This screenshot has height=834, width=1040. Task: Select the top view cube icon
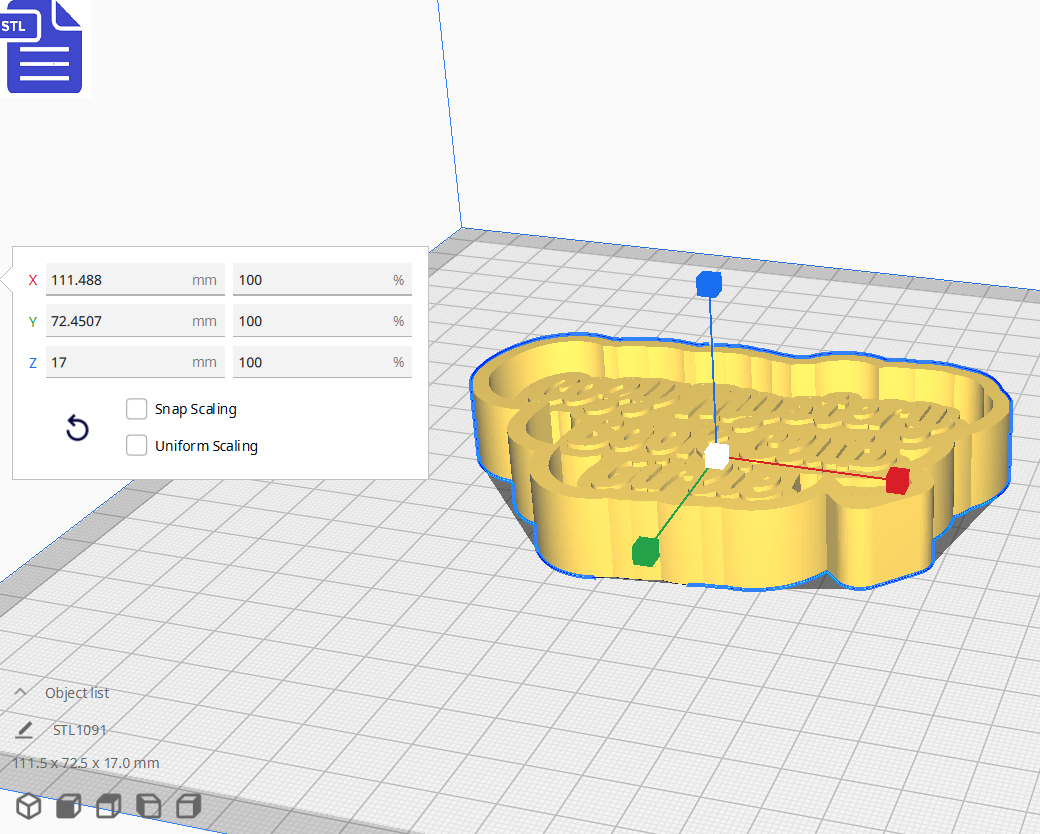[x=108, y=806]
